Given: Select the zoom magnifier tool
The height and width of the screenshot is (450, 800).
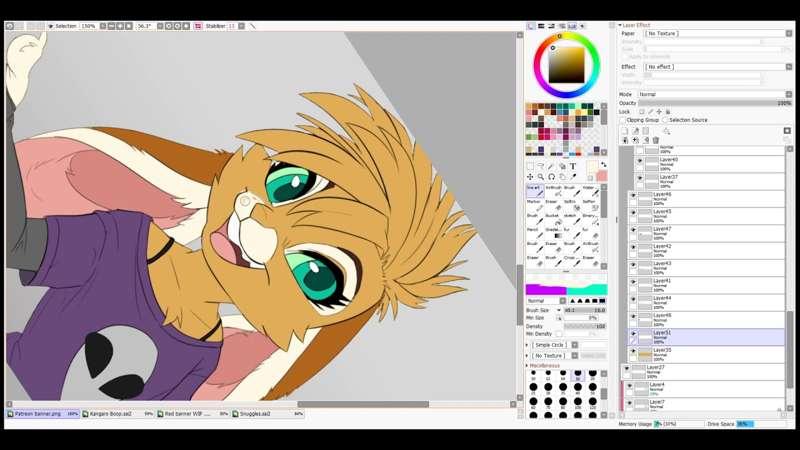Looking at the screenshot, I should pos(541,177).
